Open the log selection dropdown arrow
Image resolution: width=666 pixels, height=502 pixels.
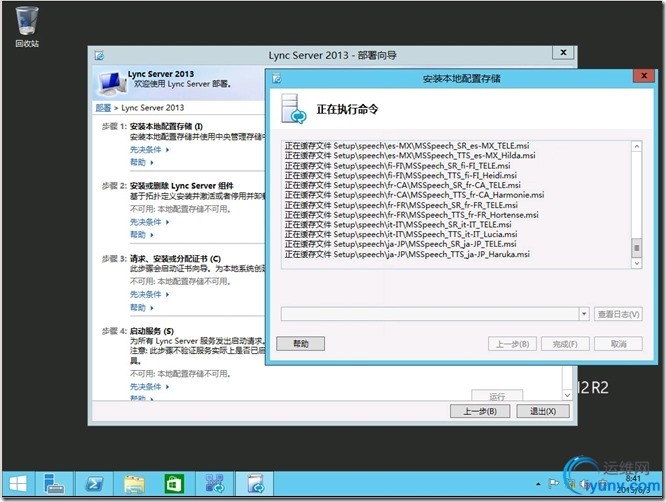point(584,314)
